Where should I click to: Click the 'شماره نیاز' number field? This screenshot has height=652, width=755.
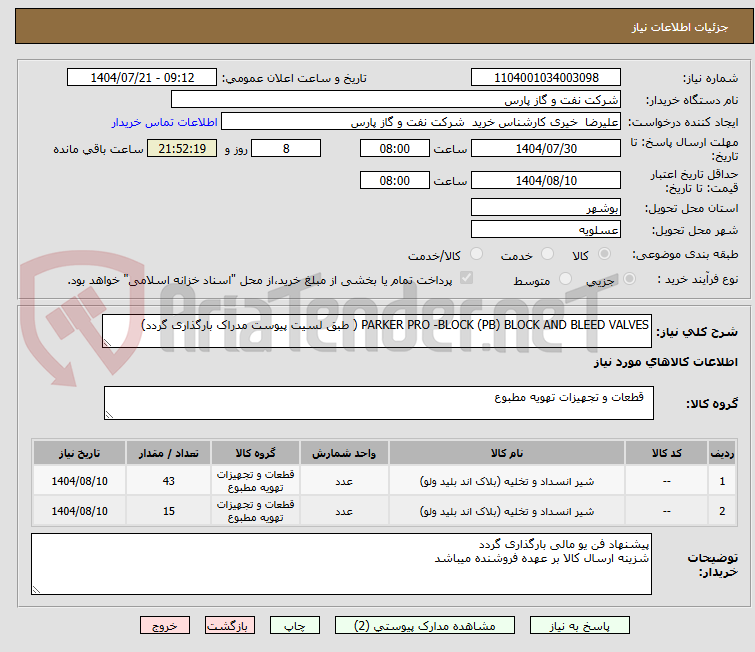pos(545,78)
